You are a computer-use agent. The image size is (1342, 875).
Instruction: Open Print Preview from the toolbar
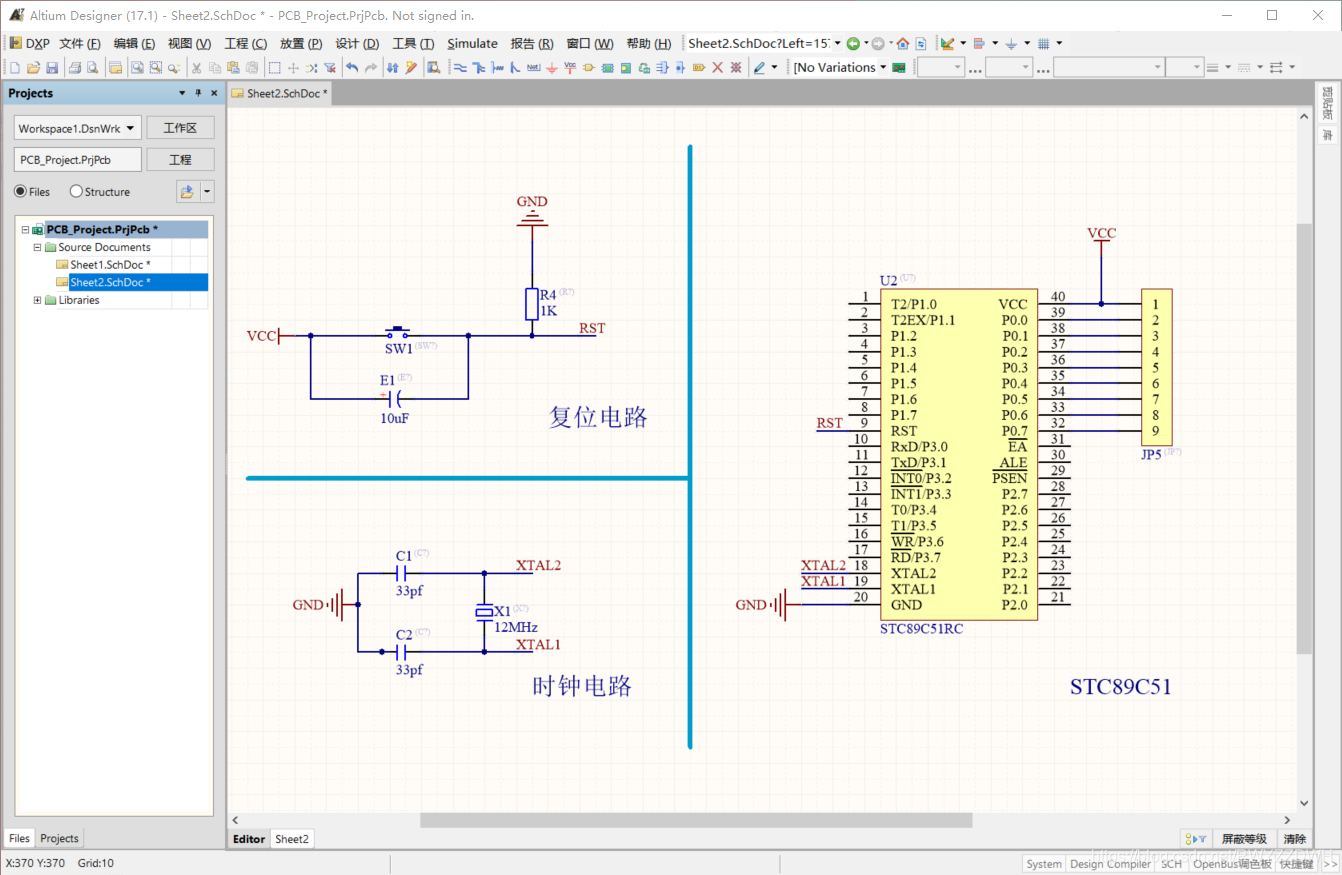pyautogui.click(x=92, y=68)
